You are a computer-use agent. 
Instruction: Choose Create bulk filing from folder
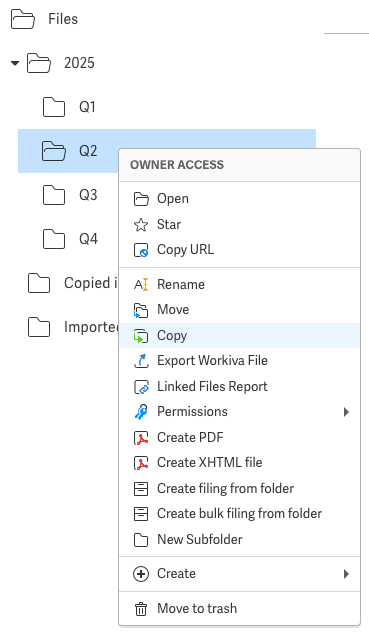(x=239, y=514)
